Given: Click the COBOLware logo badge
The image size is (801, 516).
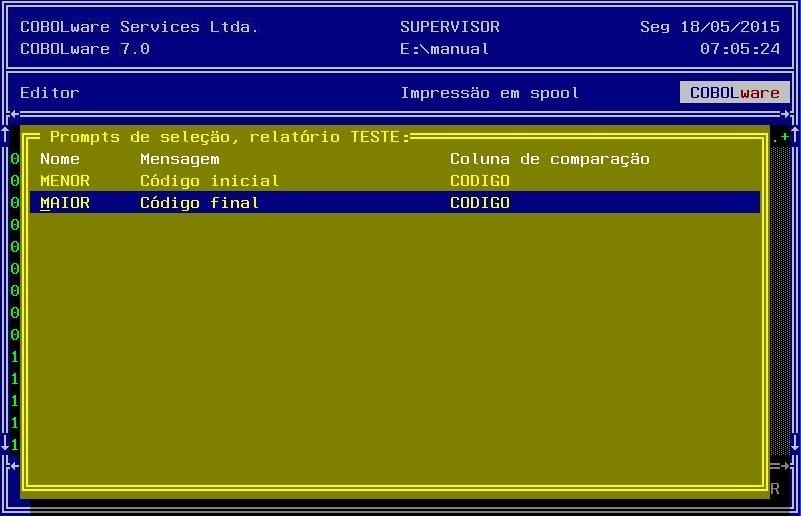Looking at the screenshot, I should tap(735, 92).
